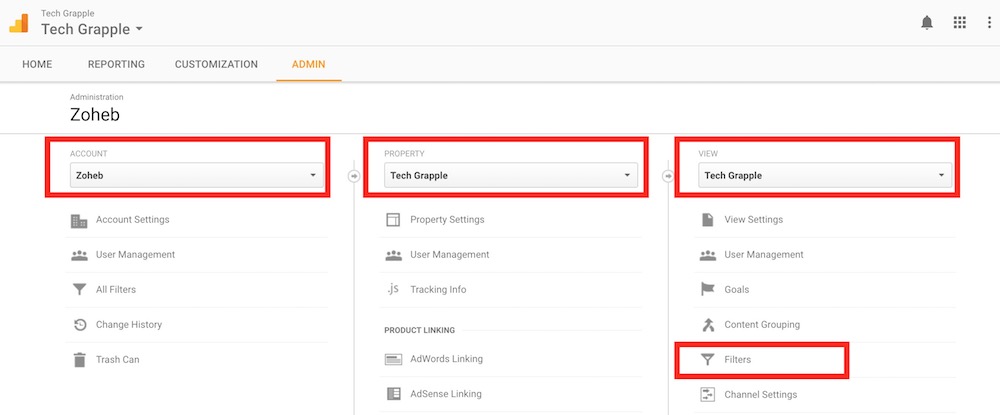1000x415 pixels.
Task: Click the Goals flag icon
Action: pyautogui.click(x=708, y=289)
